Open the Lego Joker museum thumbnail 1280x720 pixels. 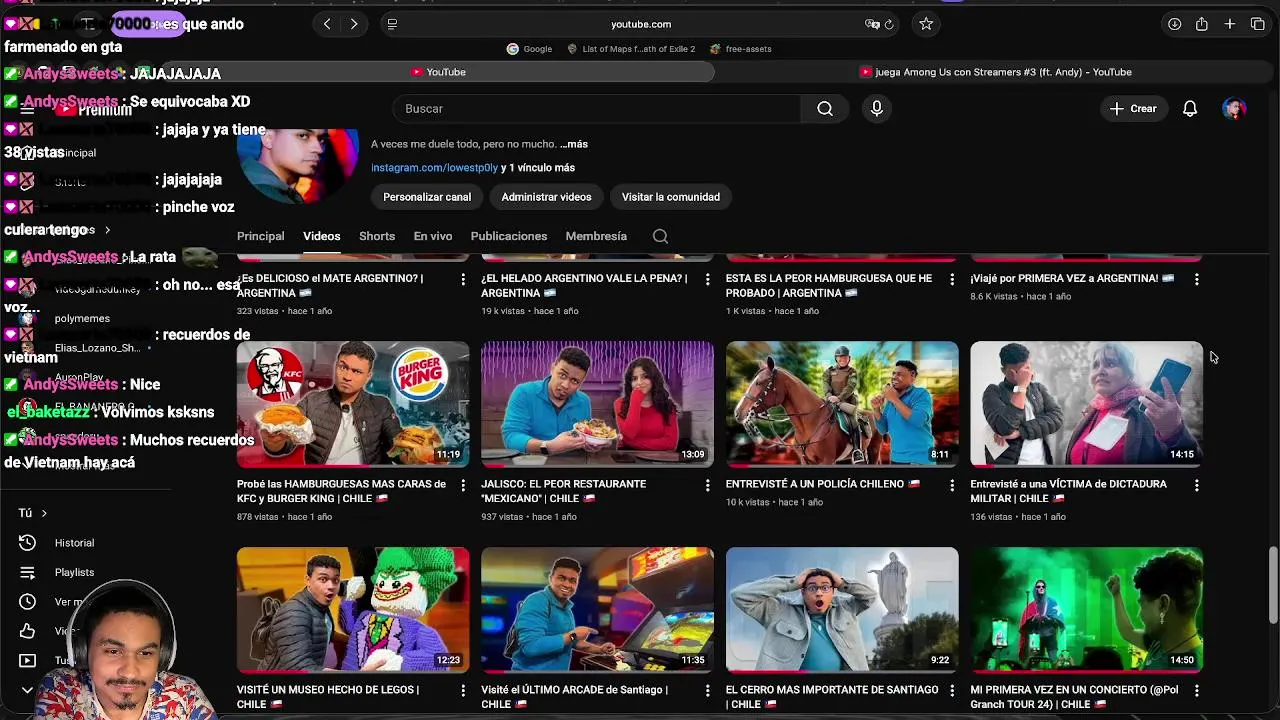353,609
